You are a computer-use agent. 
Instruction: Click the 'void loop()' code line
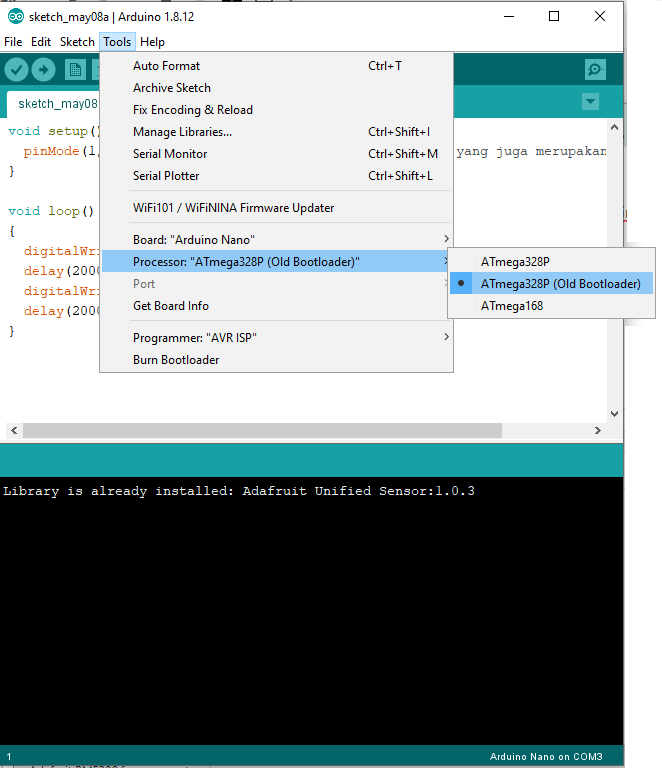(51, 211)
